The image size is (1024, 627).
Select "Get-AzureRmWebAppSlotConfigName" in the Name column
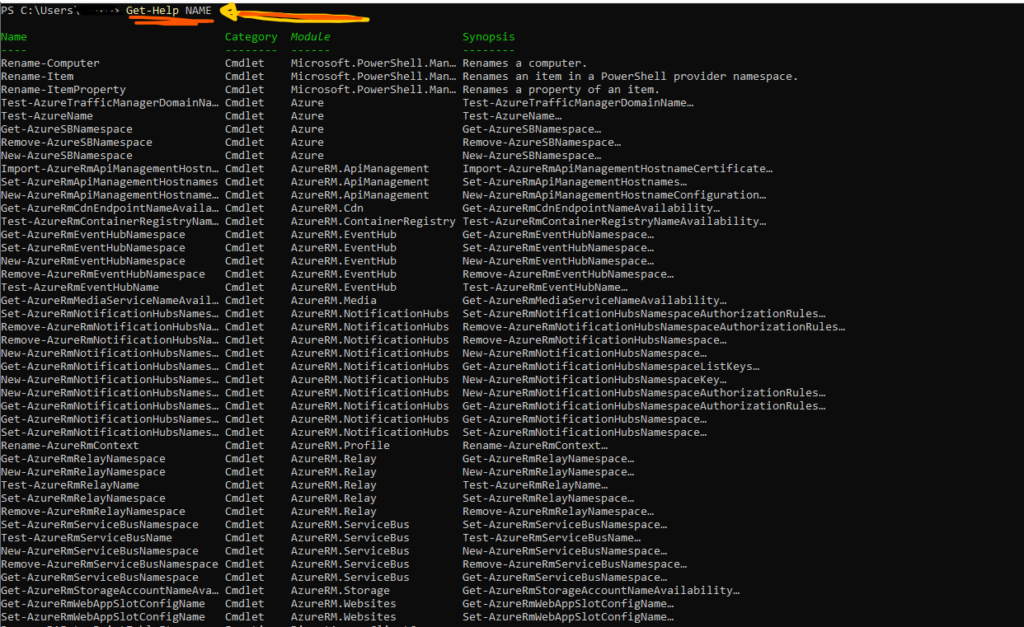103,603
